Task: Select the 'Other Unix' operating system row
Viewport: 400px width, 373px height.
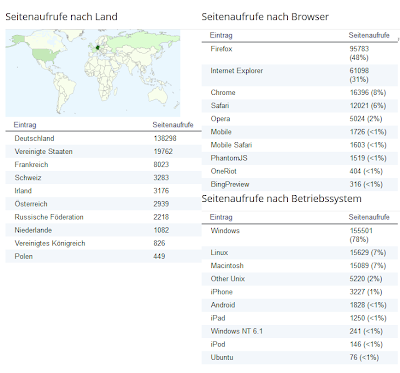Action: click(x=300, y=279)
